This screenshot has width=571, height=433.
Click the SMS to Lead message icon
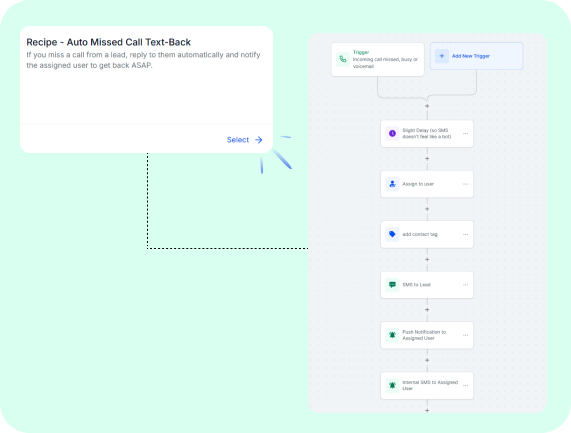pyautogui.click(x=392, y=285)
